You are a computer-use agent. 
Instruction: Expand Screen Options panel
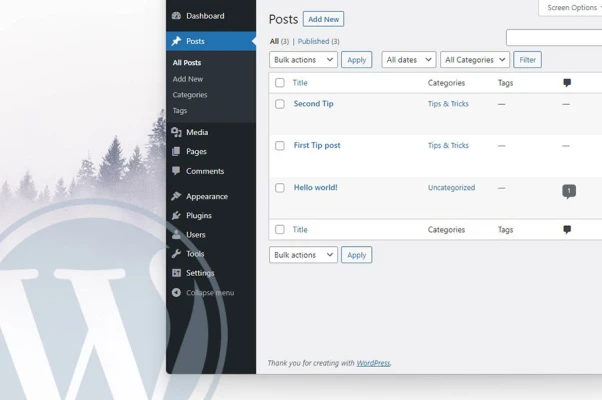tap(572, 8)
